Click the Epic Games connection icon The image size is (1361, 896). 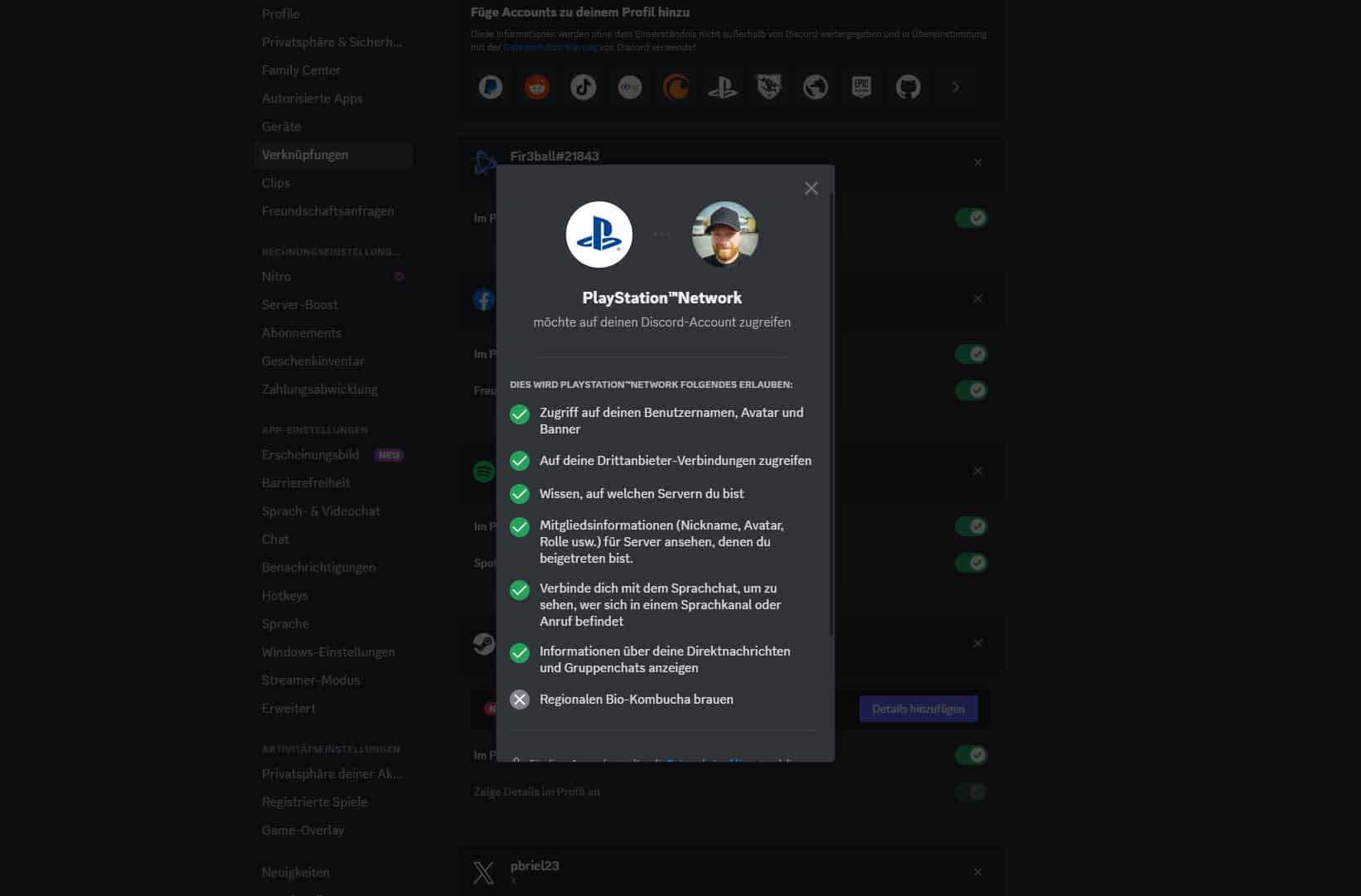point(862,87)
